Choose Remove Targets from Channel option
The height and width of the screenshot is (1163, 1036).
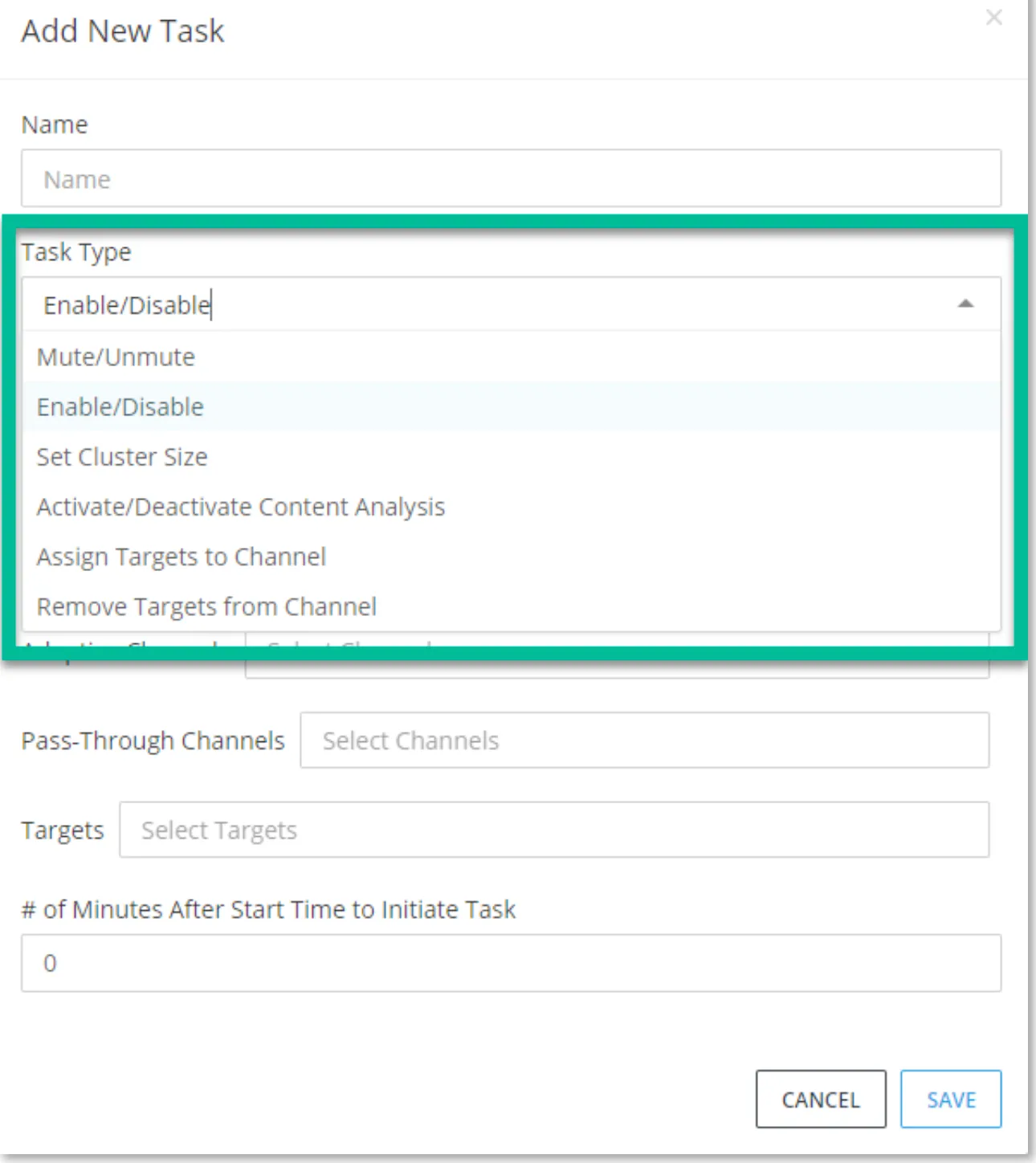(x=511, y=606)
